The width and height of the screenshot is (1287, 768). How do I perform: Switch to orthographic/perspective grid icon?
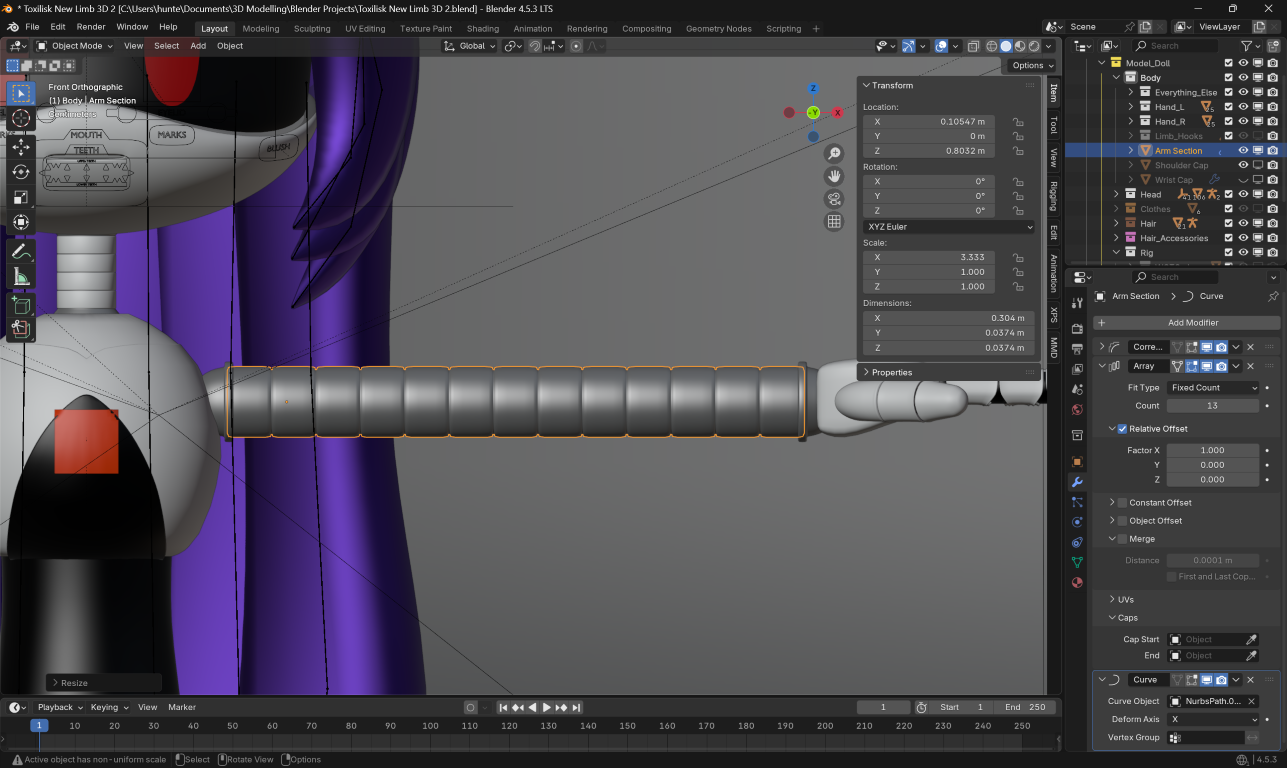coord(834,222)
